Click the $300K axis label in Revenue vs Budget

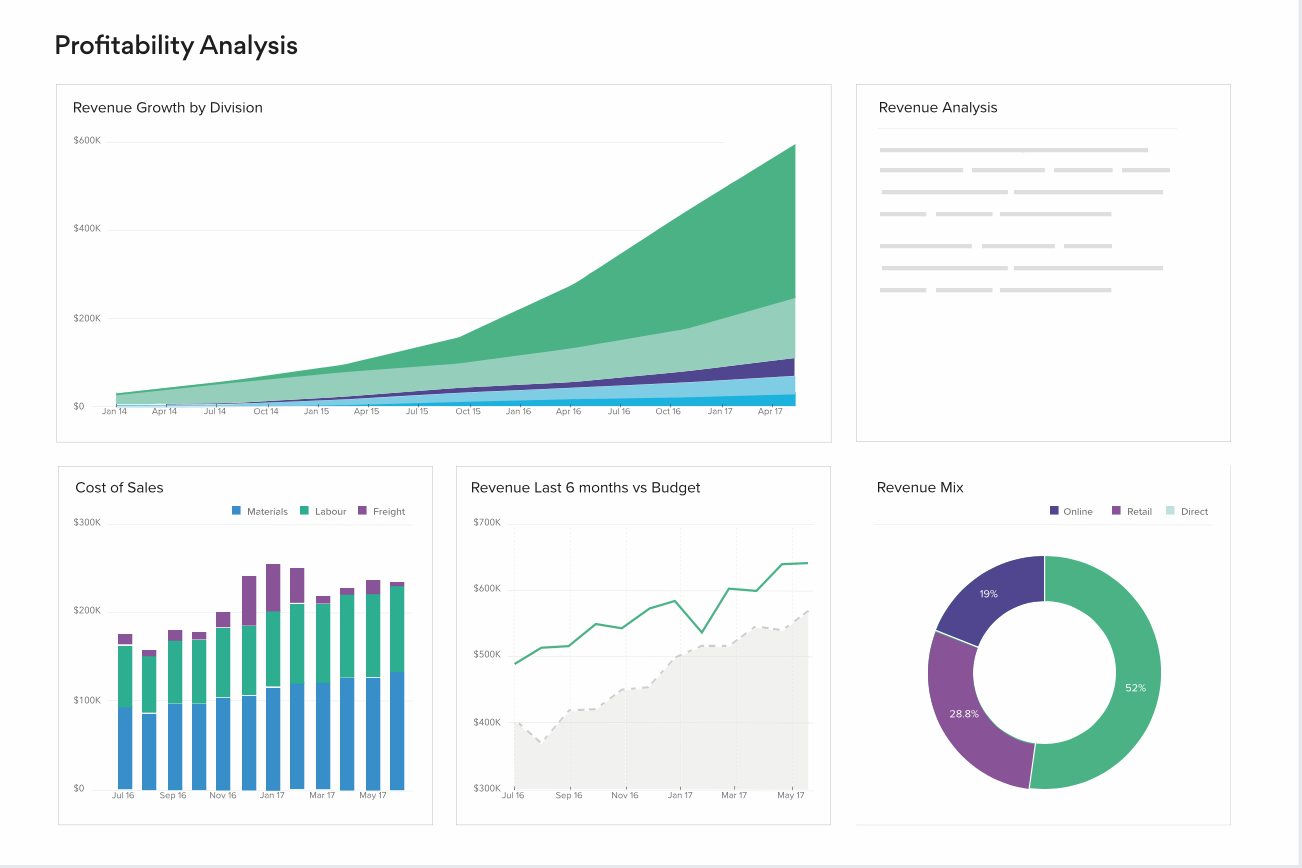(x=487, y=788)
